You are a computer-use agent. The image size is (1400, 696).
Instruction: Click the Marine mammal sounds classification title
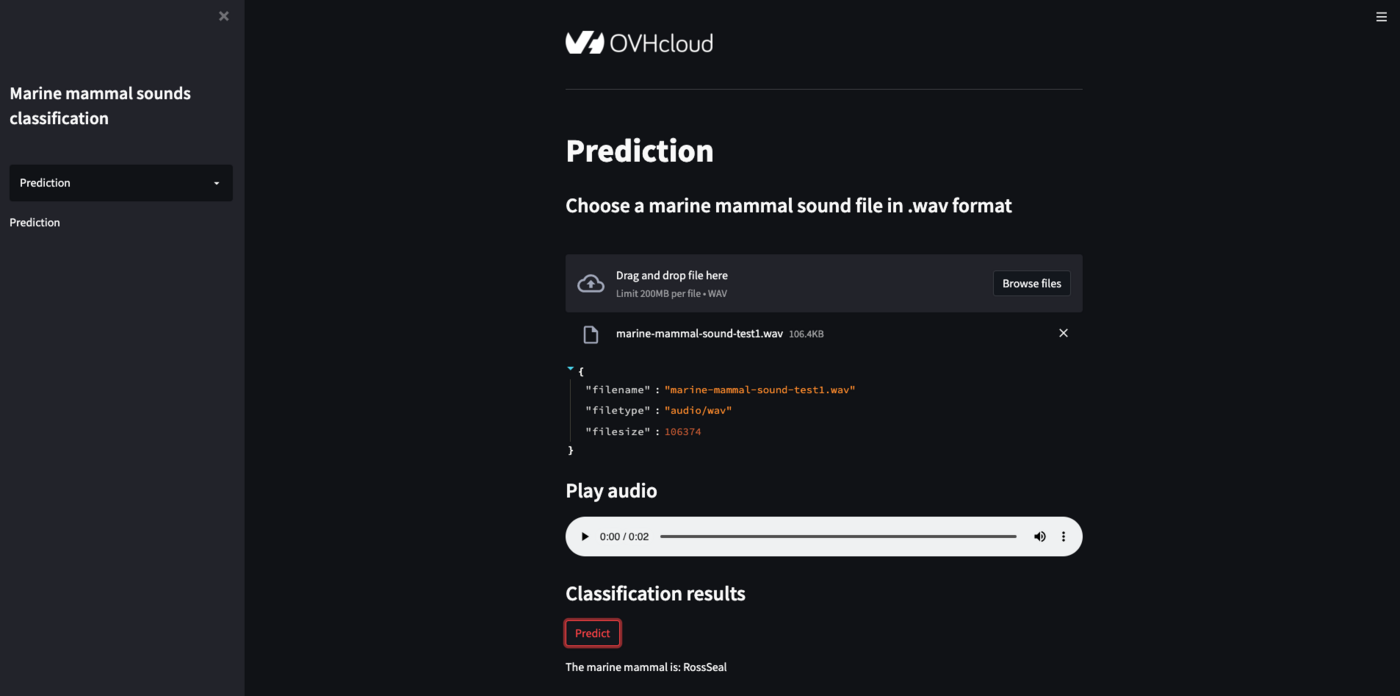[x=100, y=106]
